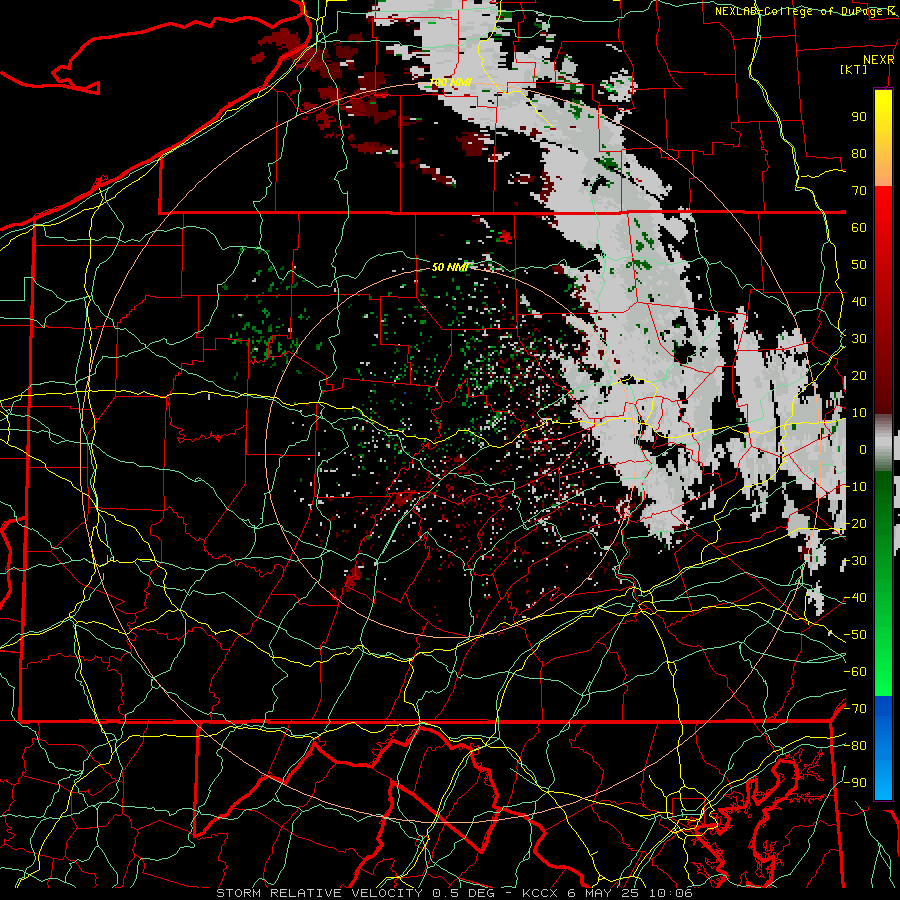Select the -60 knot scale label

(x=855, y=672)
